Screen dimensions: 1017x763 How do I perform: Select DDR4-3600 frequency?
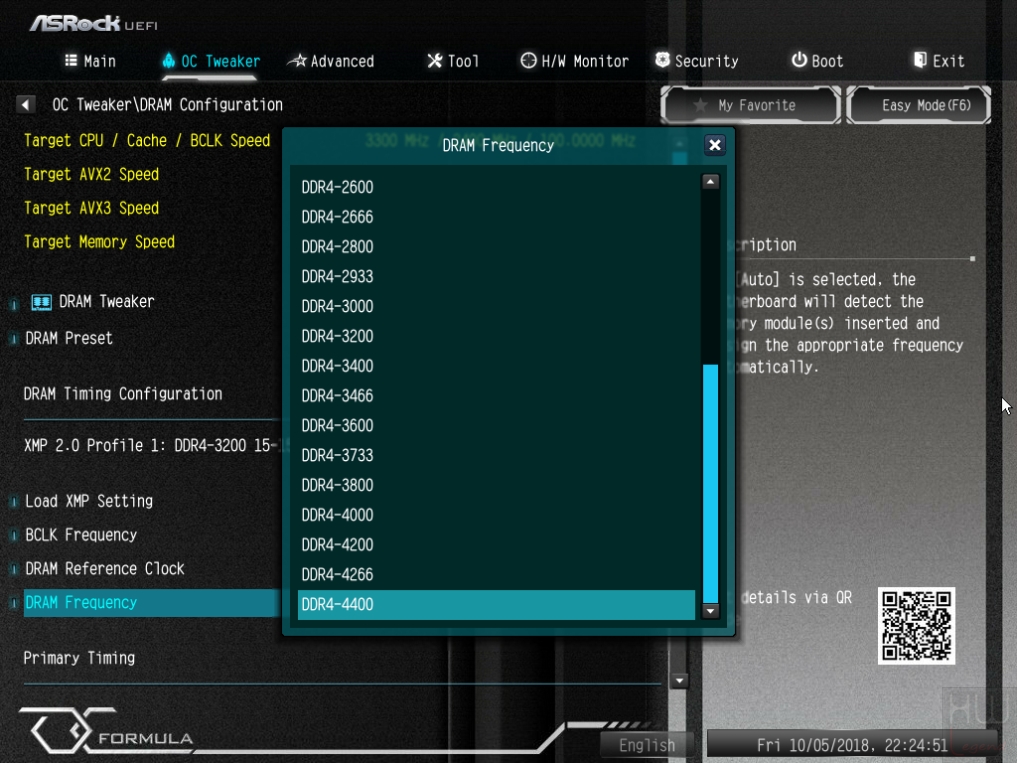[x=496, y=426]
